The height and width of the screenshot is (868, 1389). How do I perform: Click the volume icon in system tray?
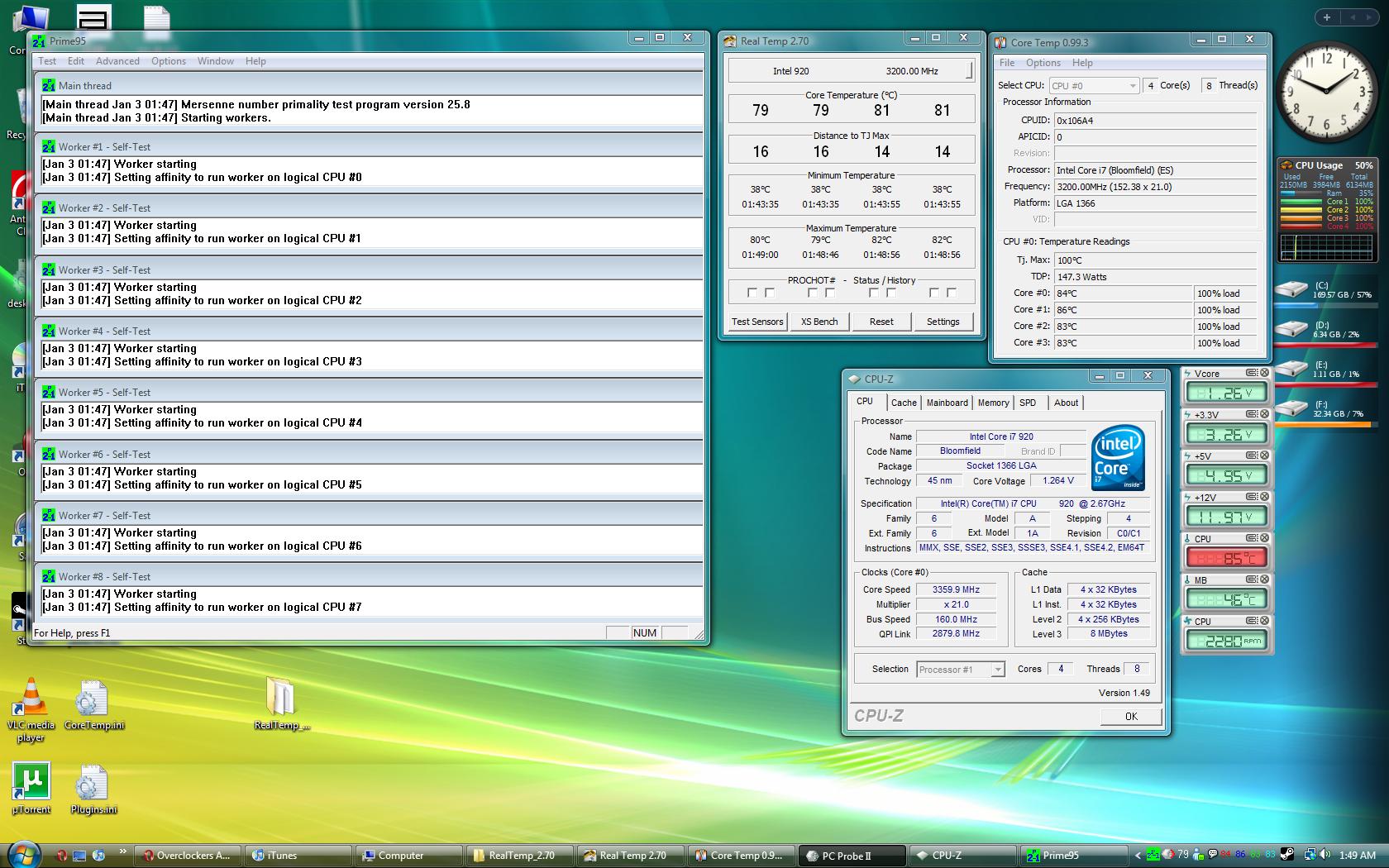(x=1325, y=855)
